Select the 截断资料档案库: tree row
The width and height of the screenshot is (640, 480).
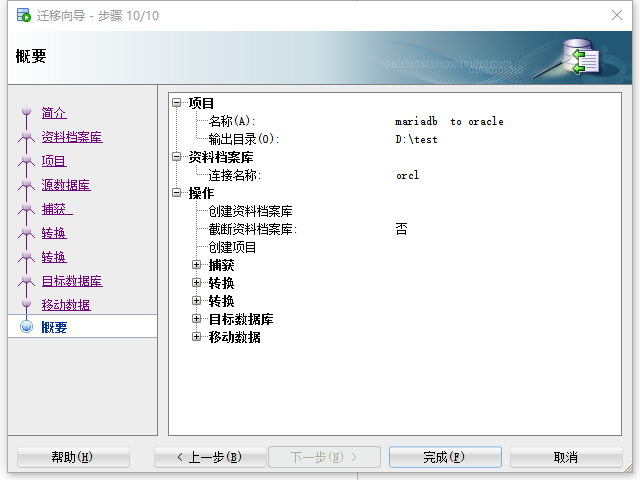[253, 229]
